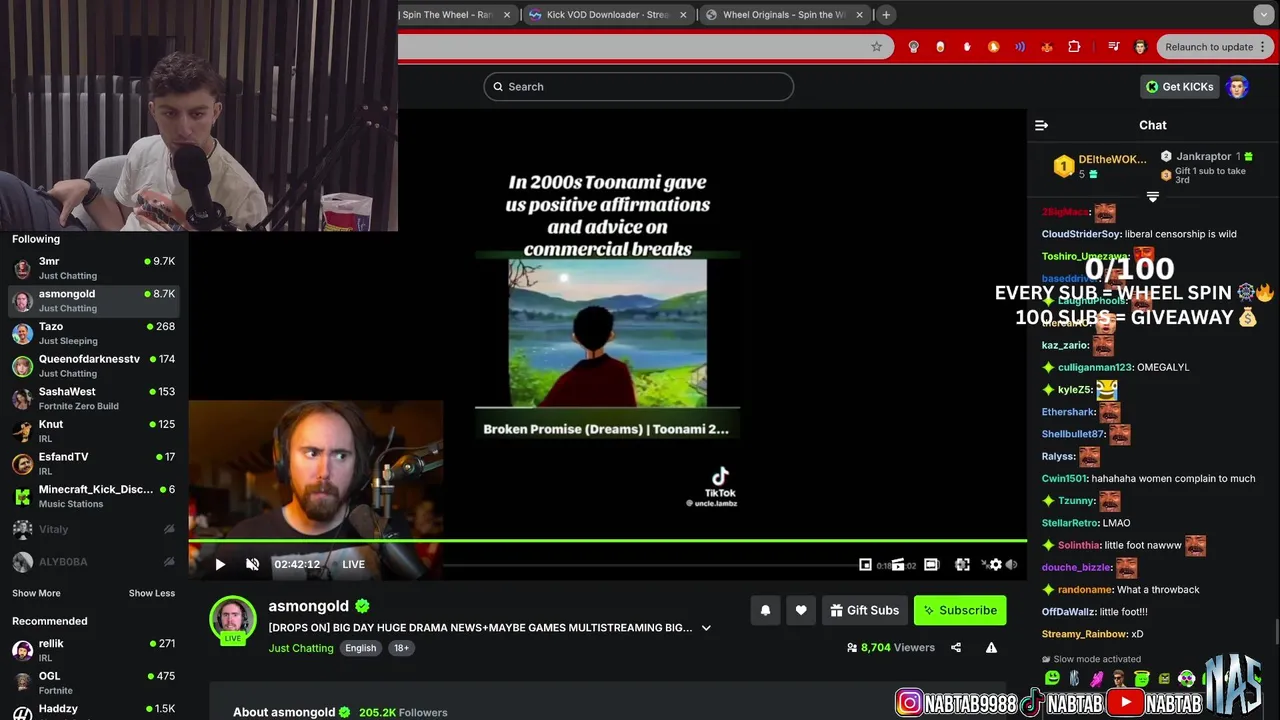Jump to LIVE in the video player
Viewport: 1280px width, 720px height.
click(x=353, y=564)
